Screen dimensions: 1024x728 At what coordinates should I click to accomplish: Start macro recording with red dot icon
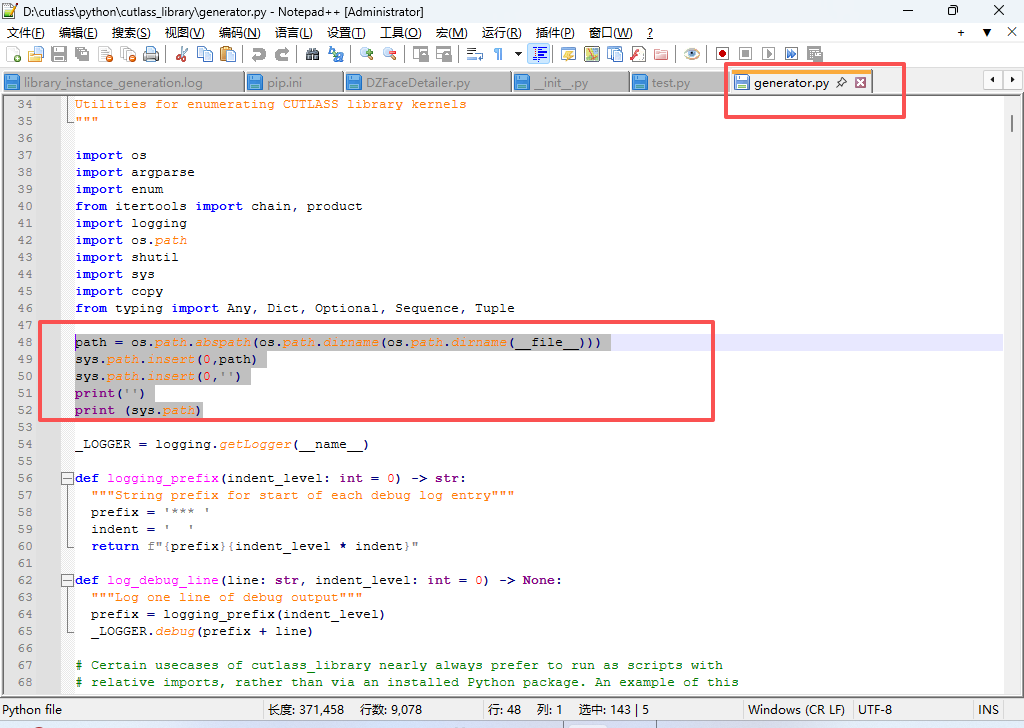point(722,54)
